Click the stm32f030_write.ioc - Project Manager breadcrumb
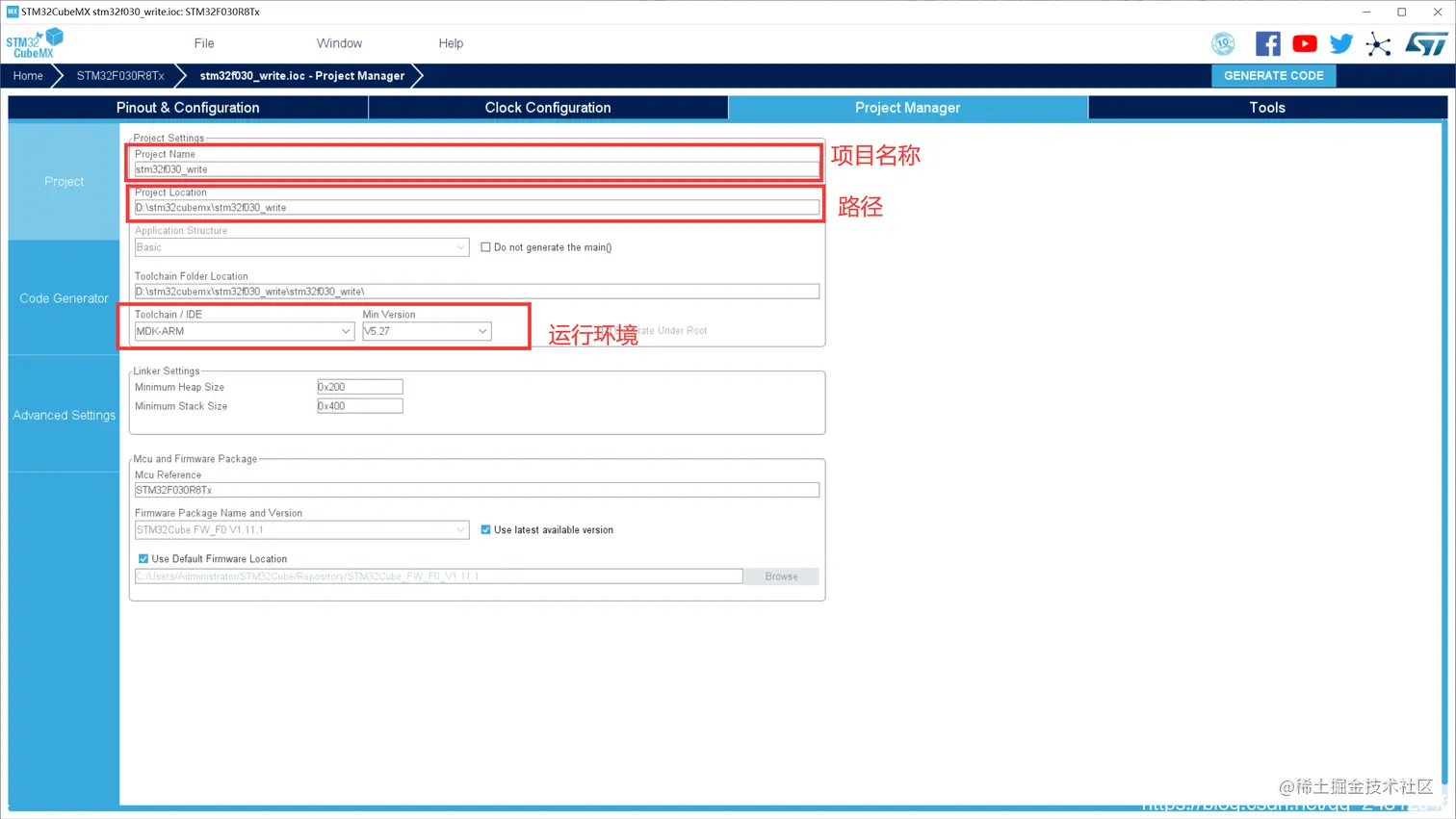Viewport: 1456px width, 819px height. pyautogui.click(x=302, y=75)
